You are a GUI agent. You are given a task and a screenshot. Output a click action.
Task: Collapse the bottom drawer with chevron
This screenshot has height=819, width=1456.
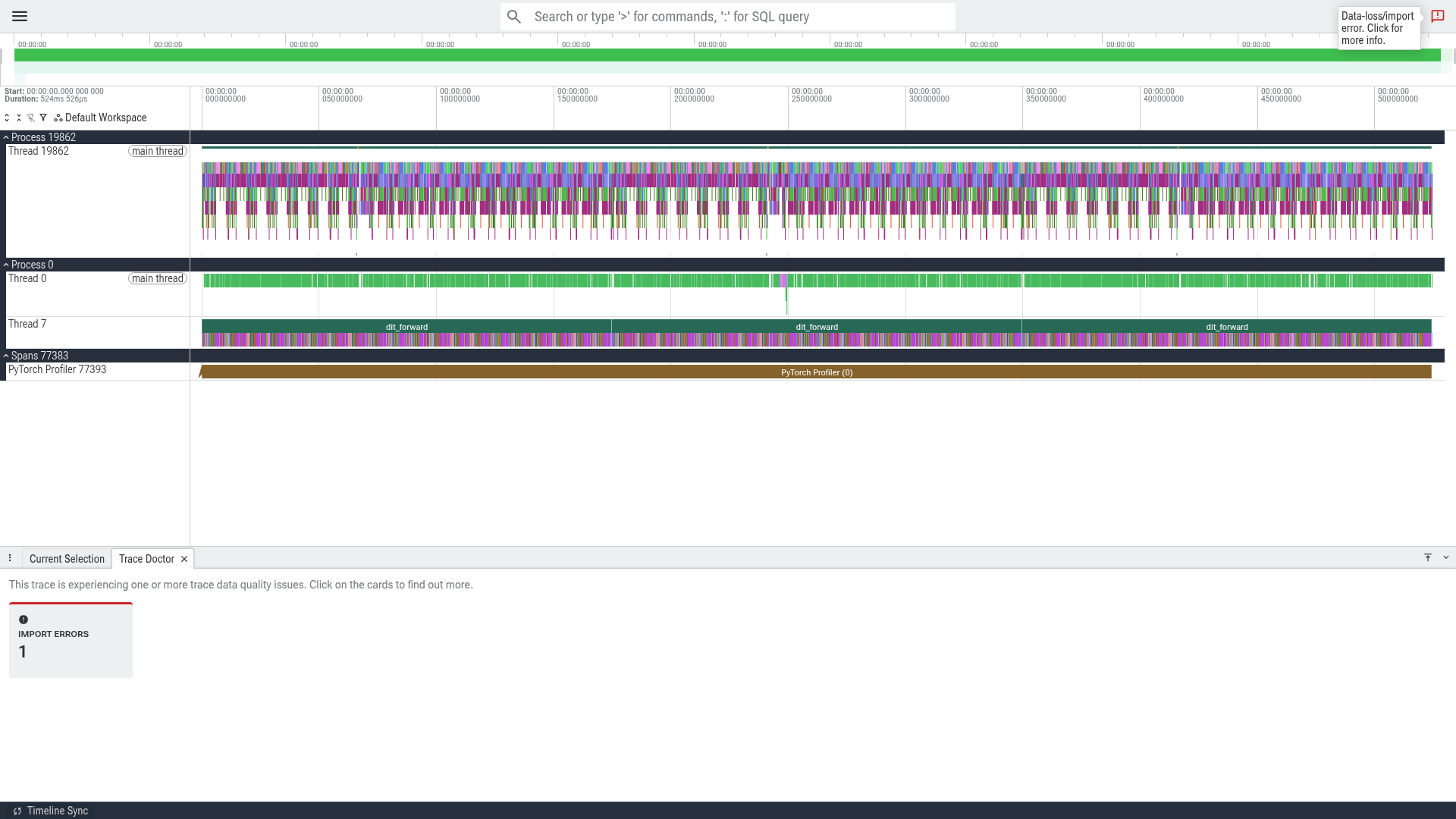click(1446, 557)
